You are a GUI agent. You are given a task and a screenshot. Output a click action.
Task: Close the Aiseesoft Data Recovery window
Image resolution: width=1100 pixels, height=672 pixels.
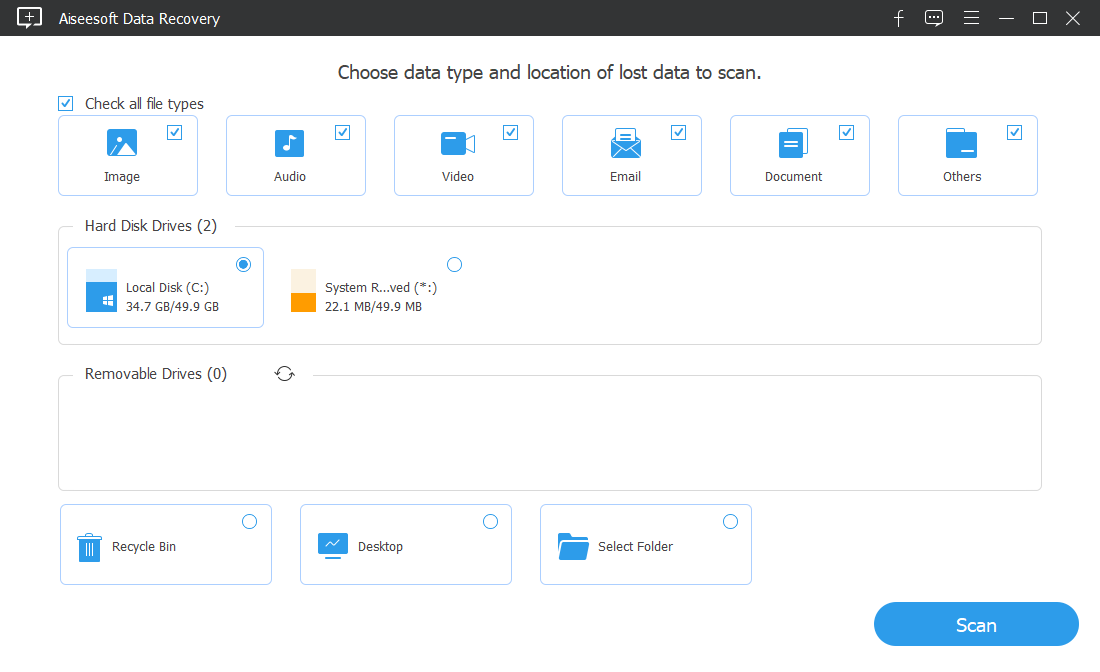point(1073,18)
